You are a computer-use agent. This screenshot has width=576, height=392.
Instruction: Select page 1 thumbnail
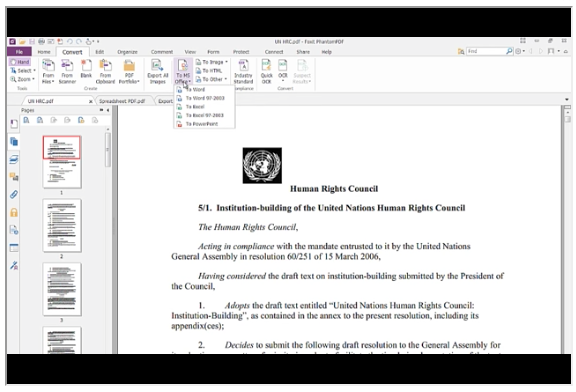(62, 162)
